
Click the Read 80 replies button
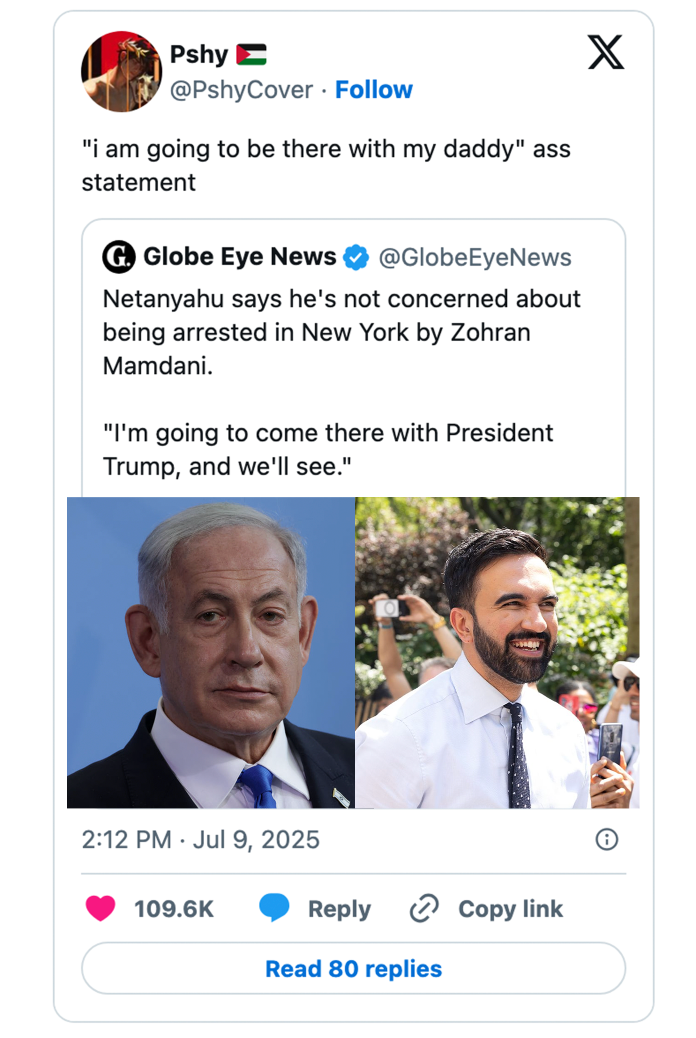(352, 968)
